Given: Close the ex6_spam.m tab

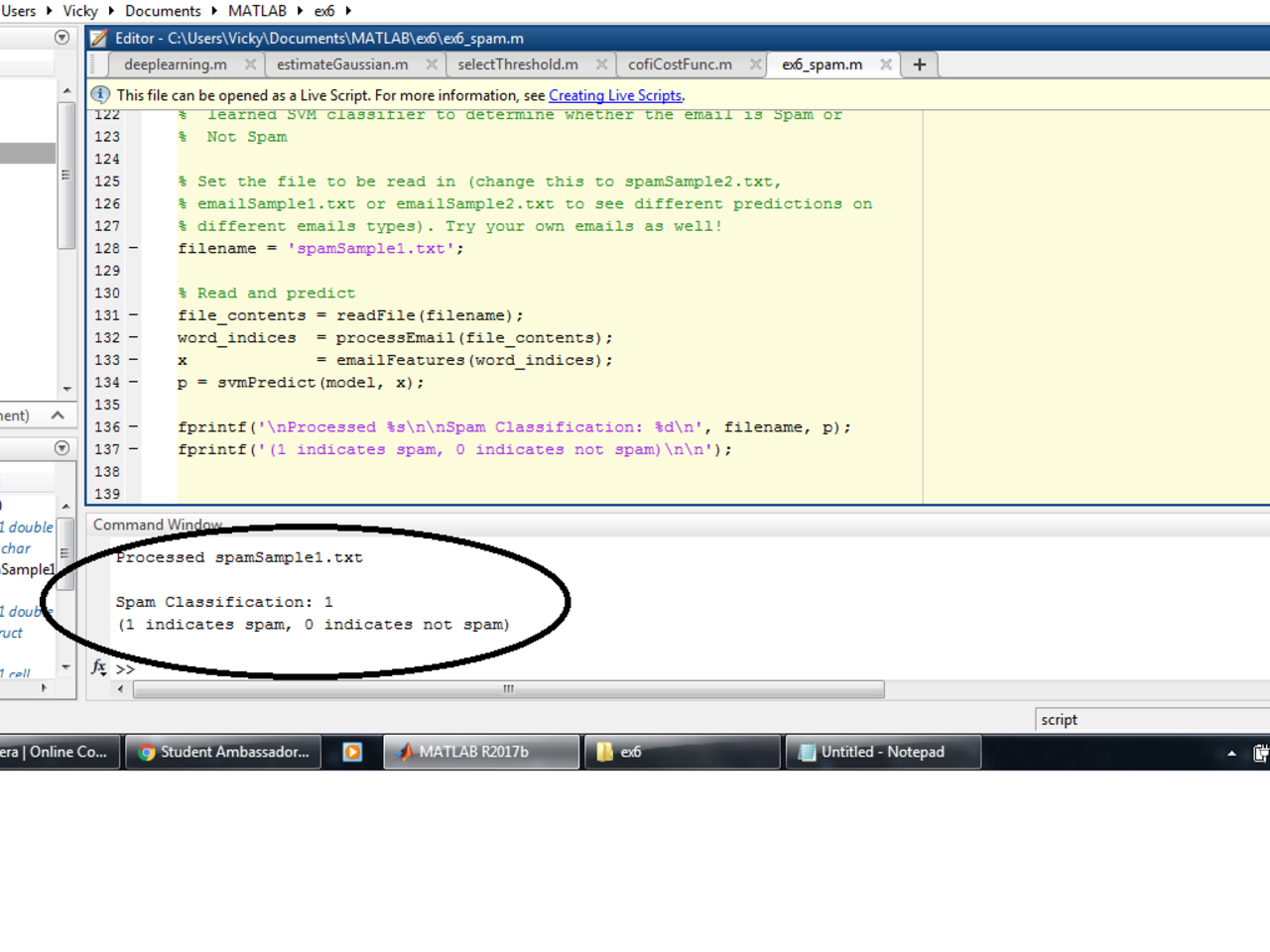Looking at the screenshot, I should tap(886, 64).
